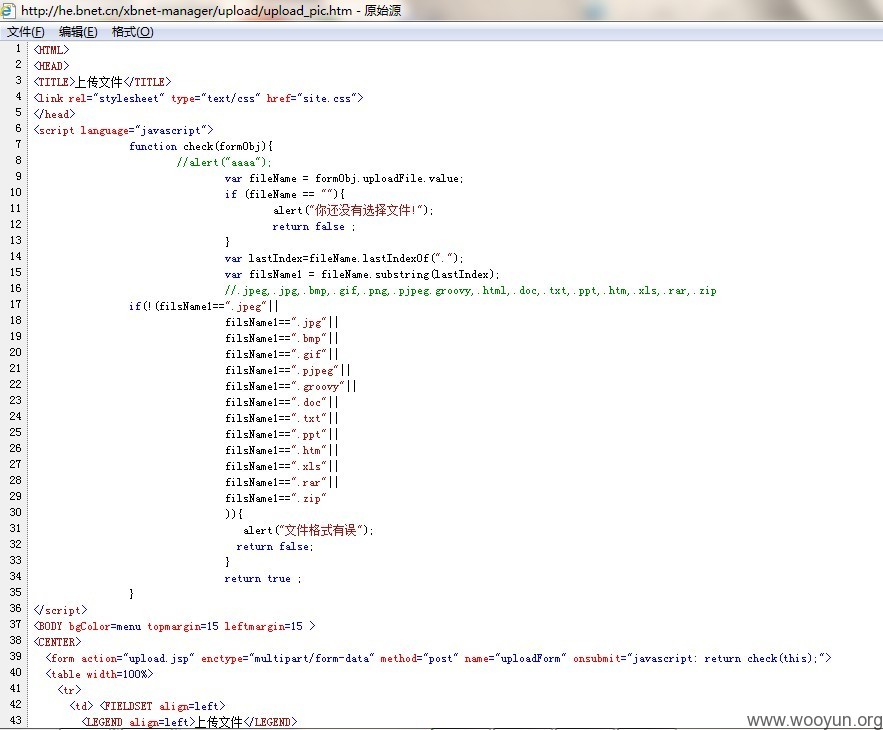
Task: Click the stylesheet link line with site.css
Action: (x=198, y=98)
